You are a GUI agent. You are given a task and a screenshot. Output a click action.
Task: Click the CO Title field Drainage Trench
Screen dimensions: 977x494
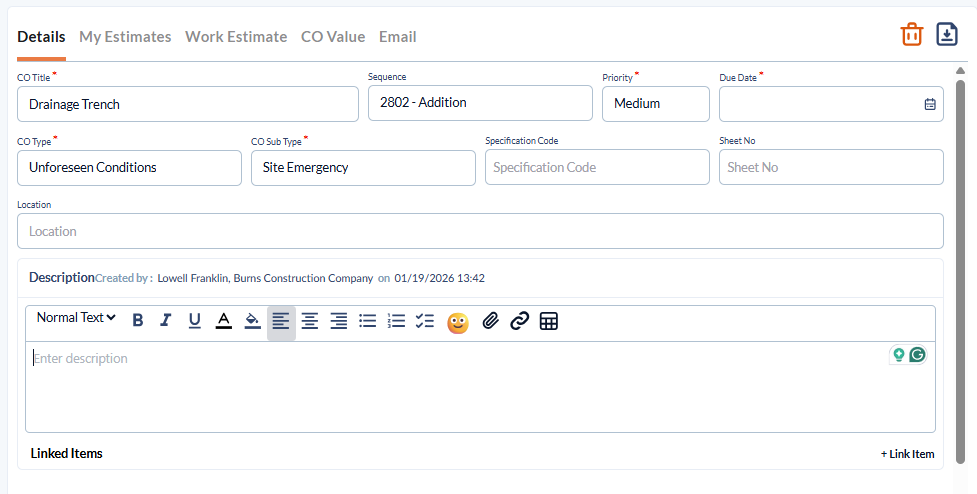point(188,104)
